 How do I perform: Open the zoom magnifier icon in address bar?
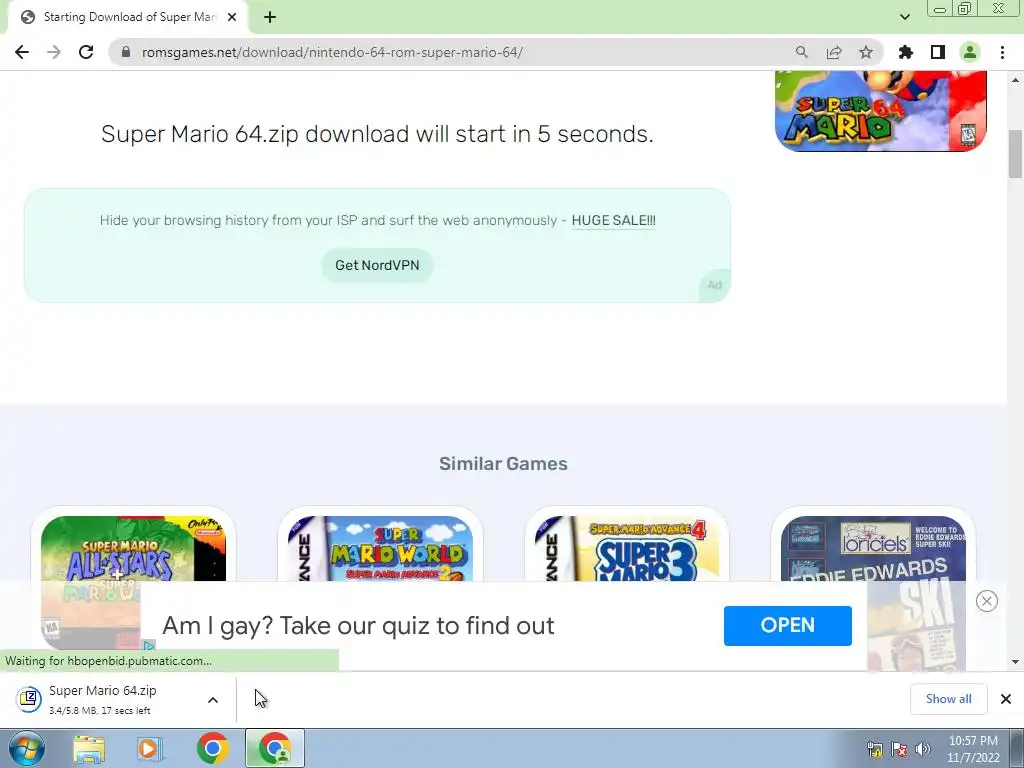pos(801,52)
